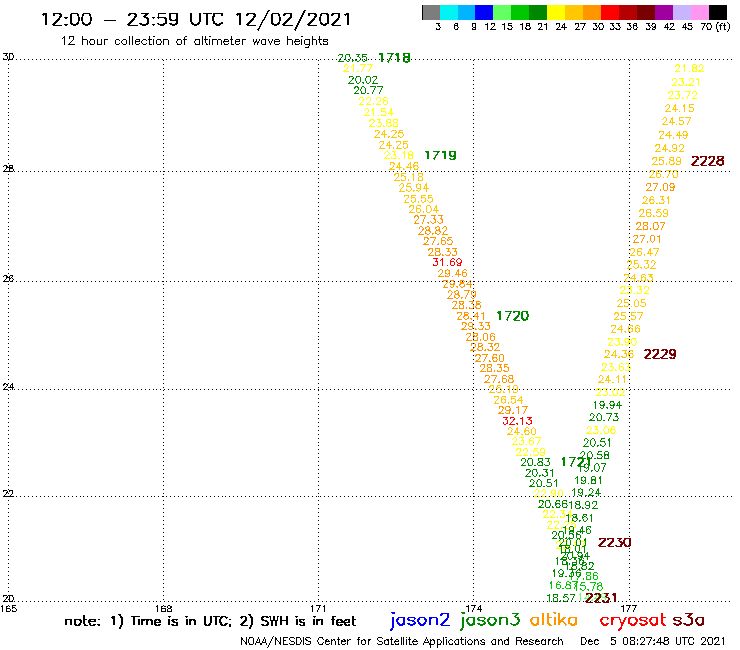
Task: Click the red wave height value 31.69
Action: [x=447, y=262]
